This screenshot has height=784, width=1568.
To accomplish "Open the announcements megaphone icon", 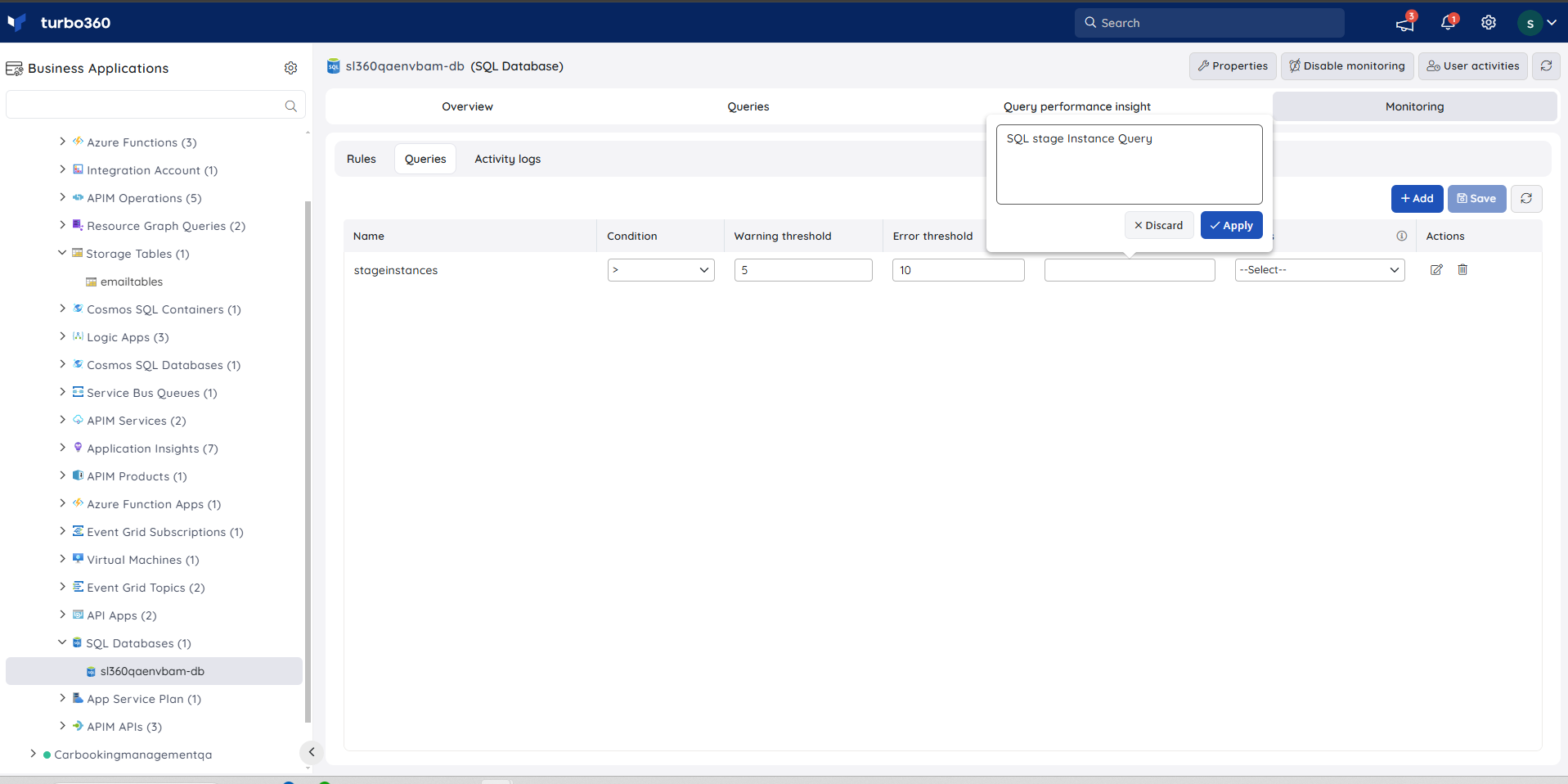I will coord(1404,23).
